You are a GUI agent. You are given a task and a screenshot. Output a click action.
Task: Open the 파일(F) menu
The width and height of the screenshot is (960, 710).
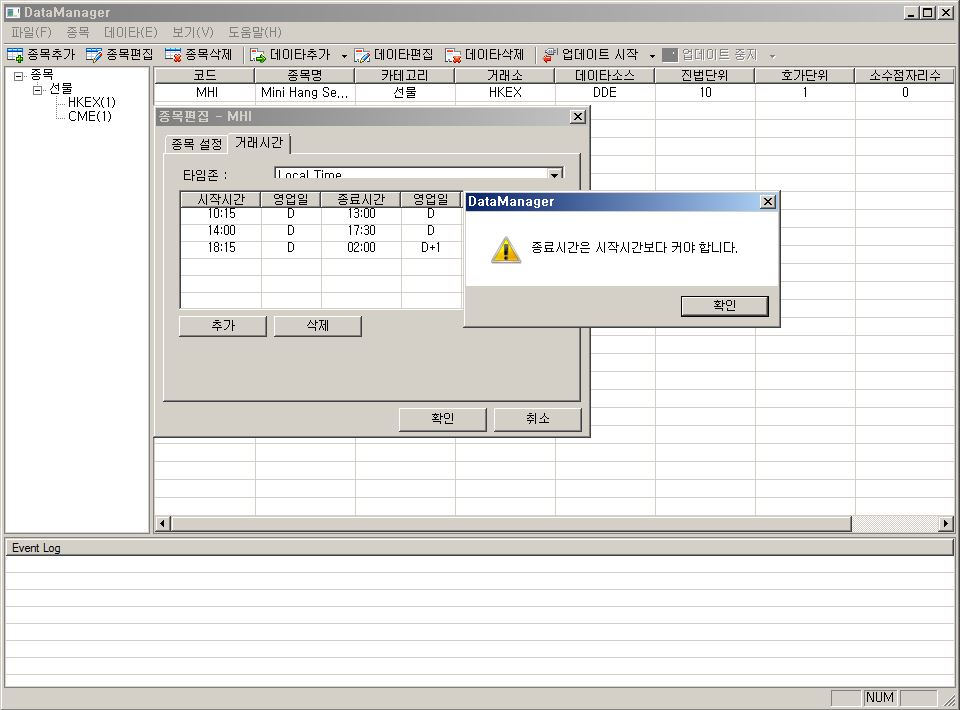click(30, 32)
